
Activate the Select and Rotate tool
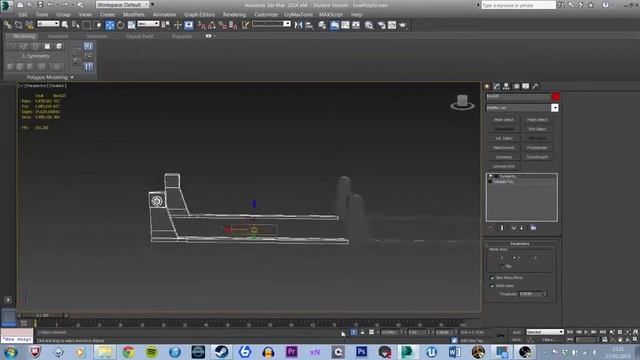pos(120,25)
